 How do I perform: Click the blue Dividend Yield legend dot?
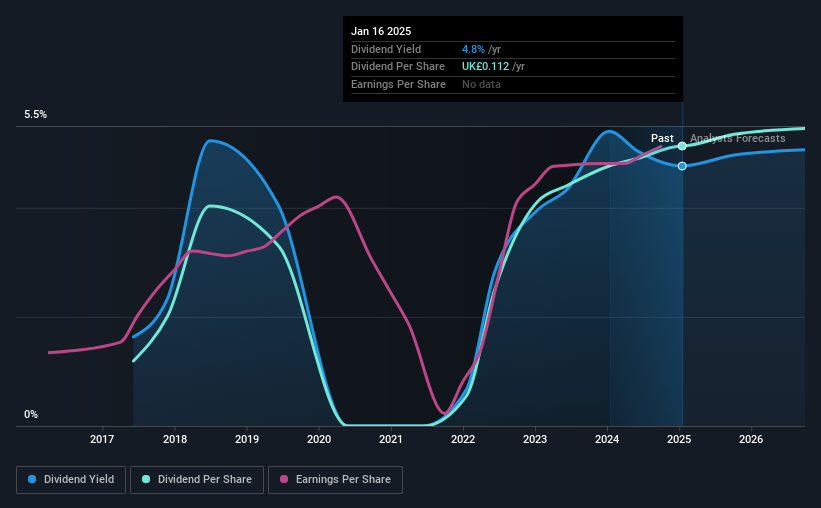(x=32, y=479)
